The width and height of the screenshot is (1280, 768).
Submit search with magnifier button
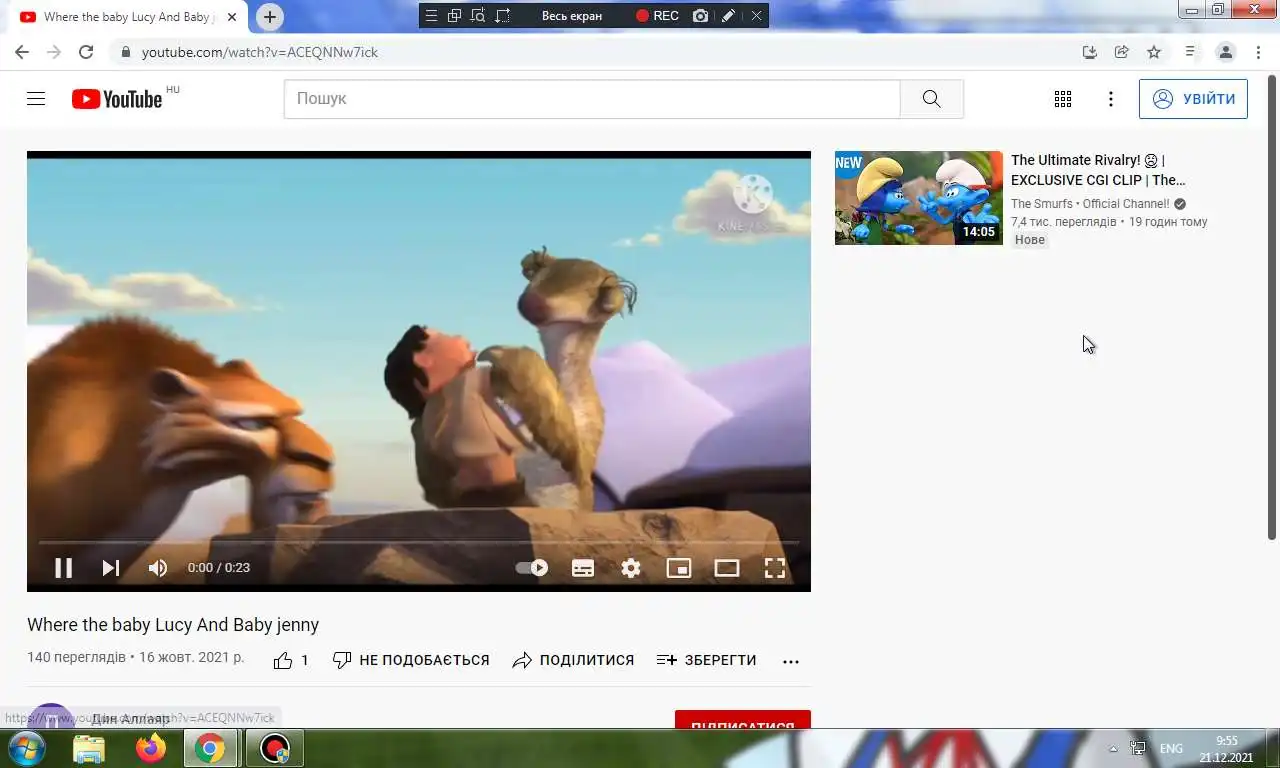click(x=932, y=99)
